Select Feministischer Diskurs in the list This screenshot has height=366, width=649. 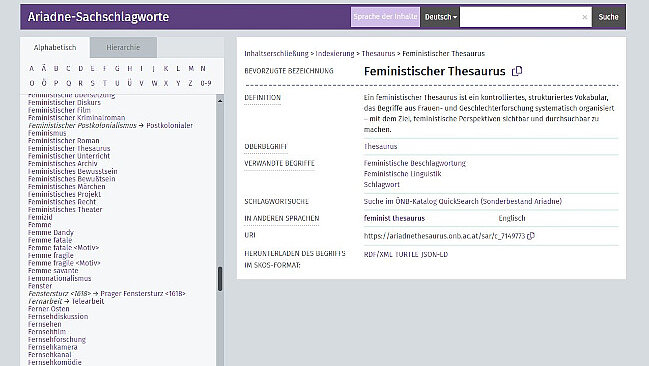click(64, 103)
